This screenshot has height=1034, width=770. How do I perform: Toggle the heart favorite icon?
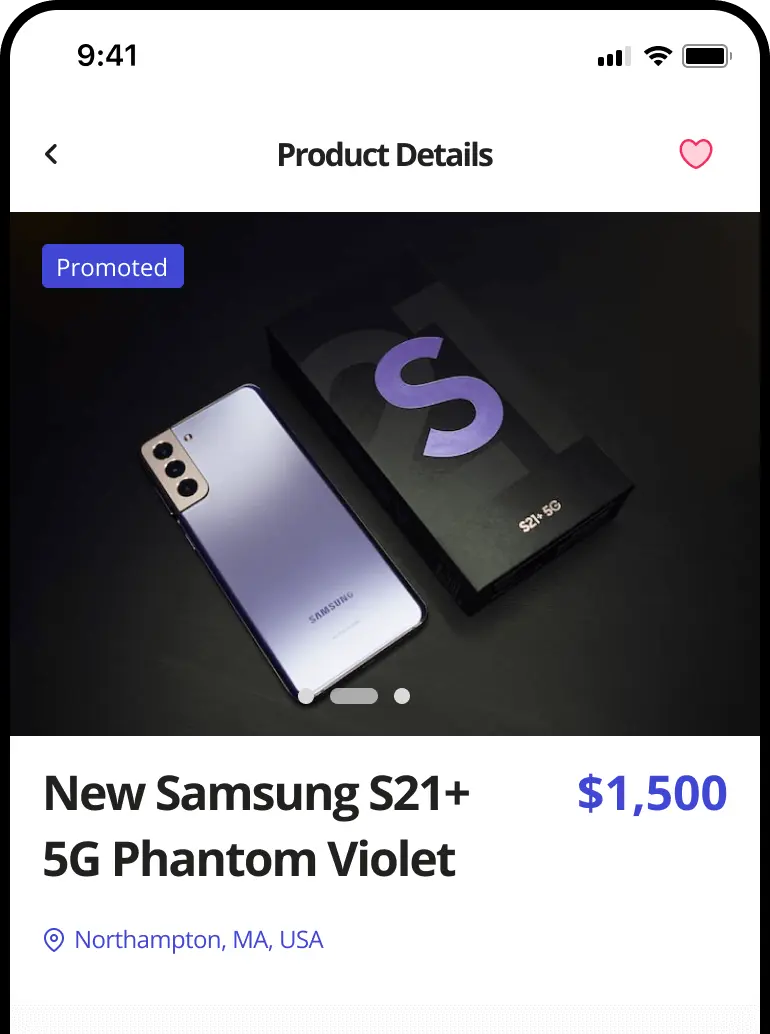click(696, 154)
